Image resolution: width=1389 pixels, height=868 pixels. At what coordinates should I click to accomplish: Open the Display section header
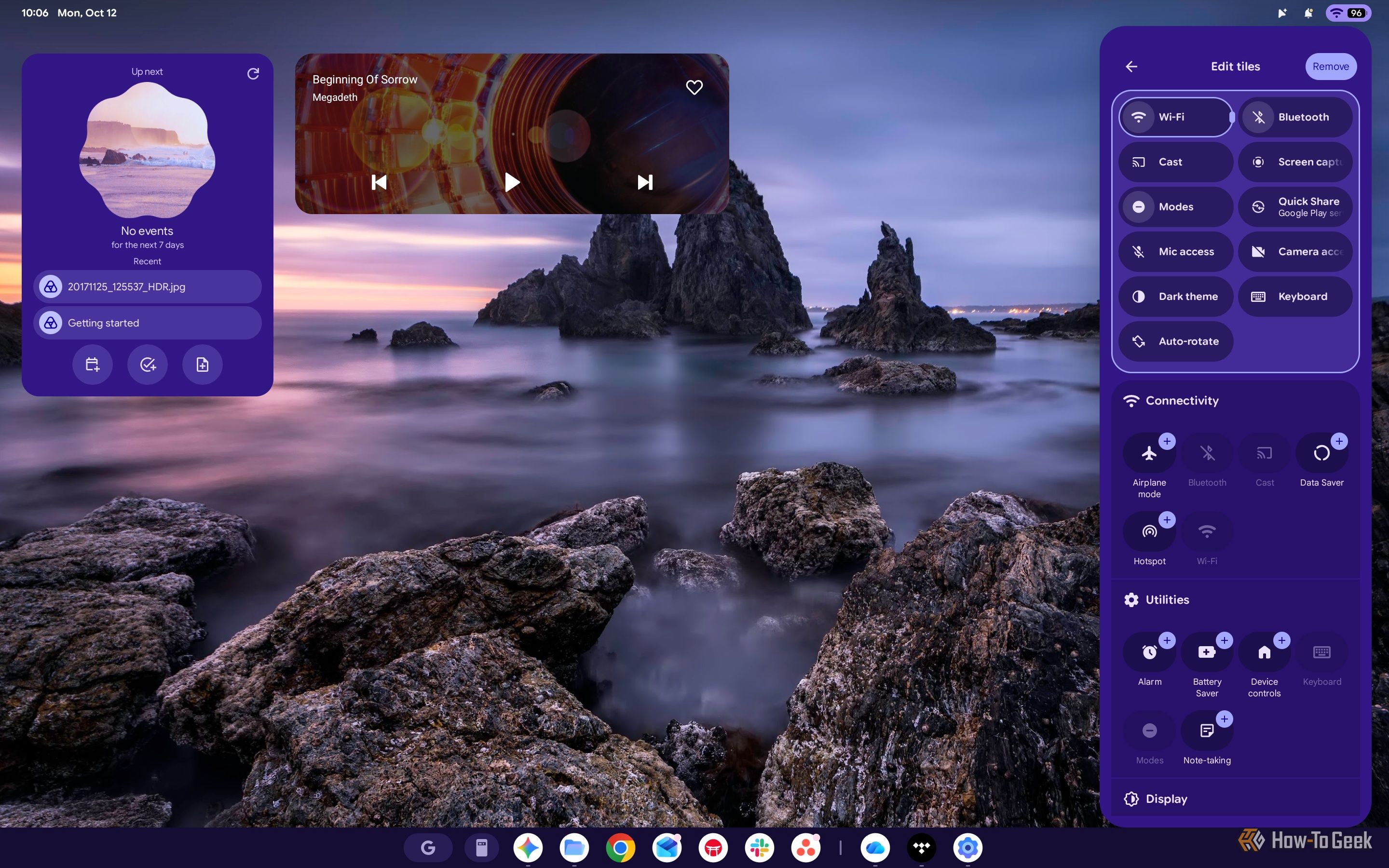pos(1156,799)
